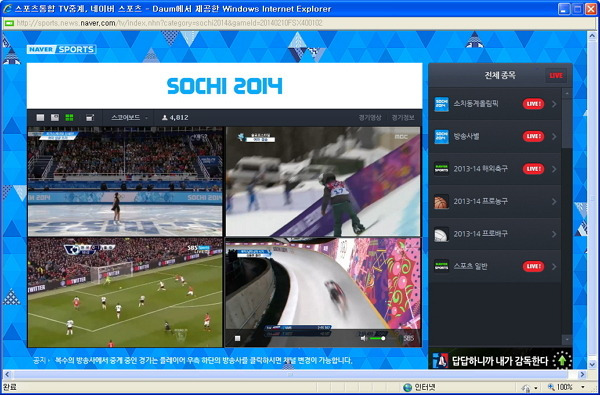The image size is (600, 395).
Task: Click the volleyball icon
Action: click(441, 234)
